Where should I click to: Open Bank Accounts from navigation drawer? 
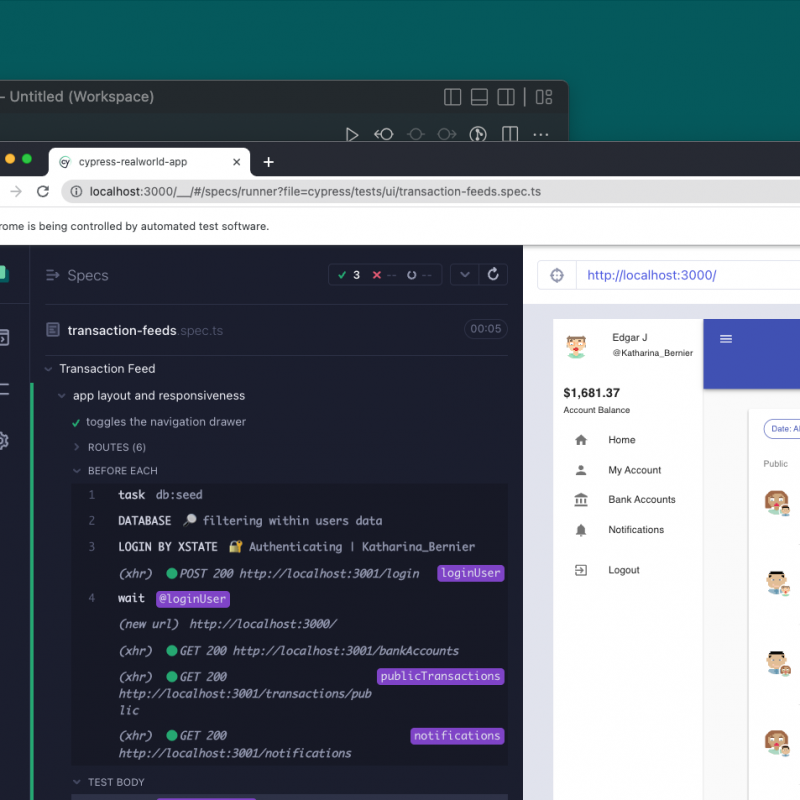coord(641,500)
